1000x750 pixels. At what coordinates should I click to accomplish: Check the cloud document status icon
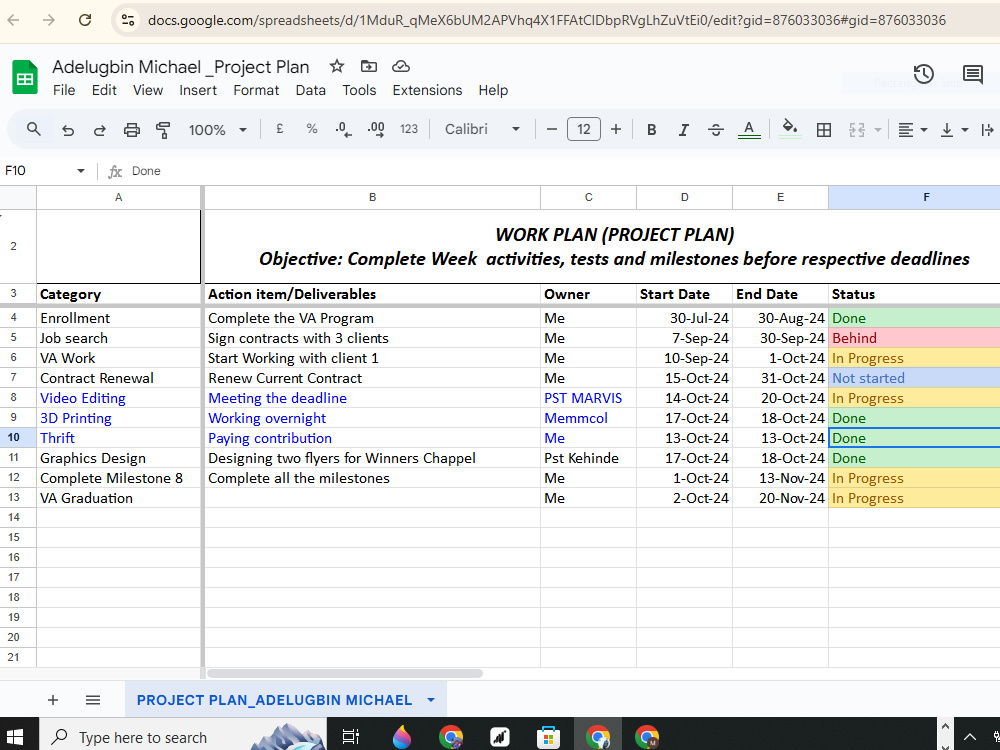(401, 66)
